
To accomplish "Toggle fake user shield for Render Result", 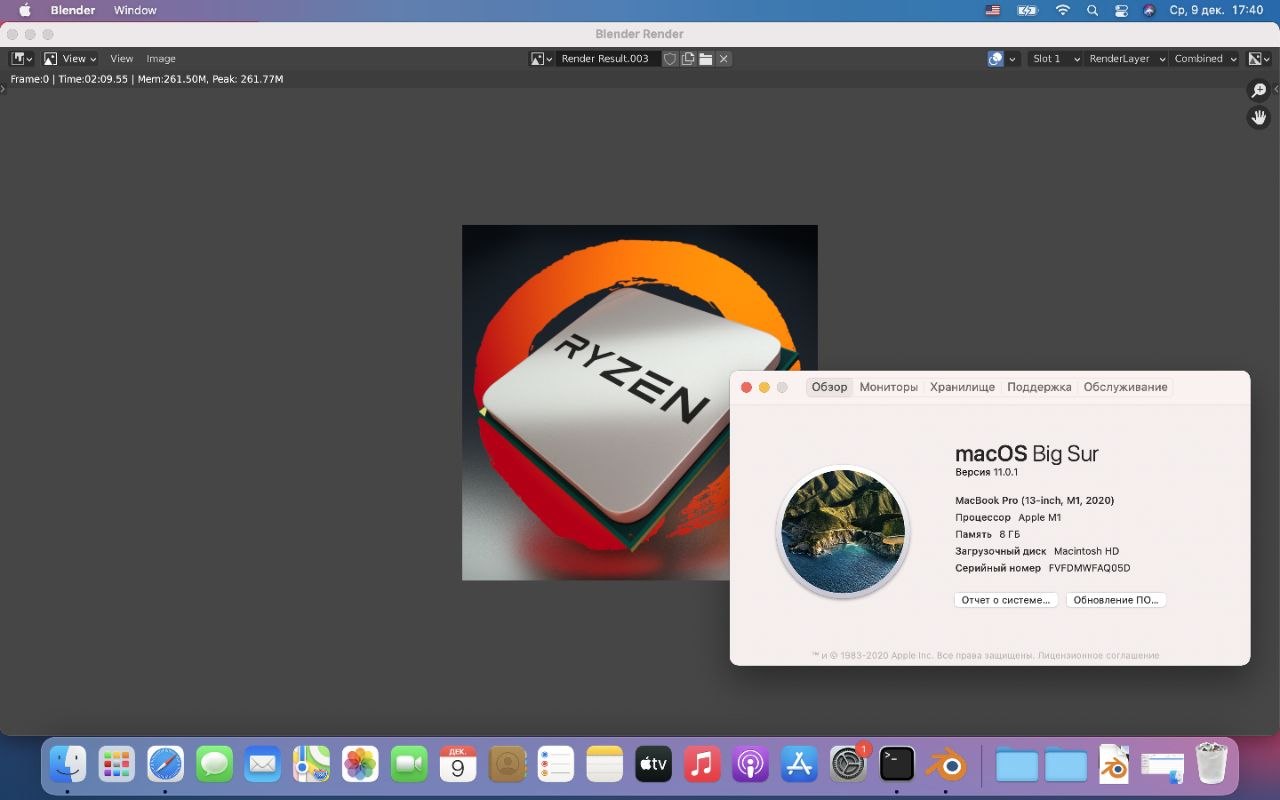I will pyautogui.click(x=670, y=59).
